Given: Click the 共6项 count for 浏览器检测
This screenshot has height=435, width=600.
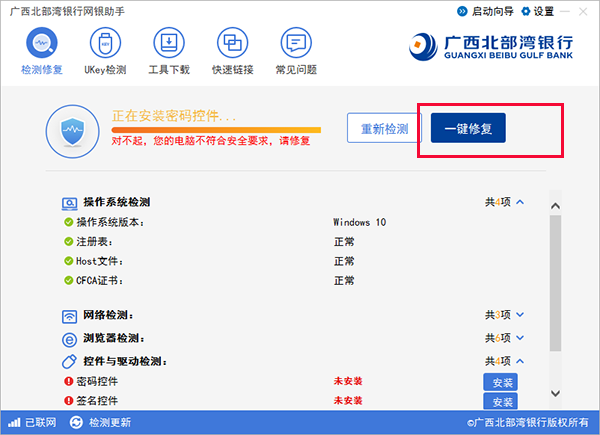Looking at the screenshot, I should click(x=498, y=338).
